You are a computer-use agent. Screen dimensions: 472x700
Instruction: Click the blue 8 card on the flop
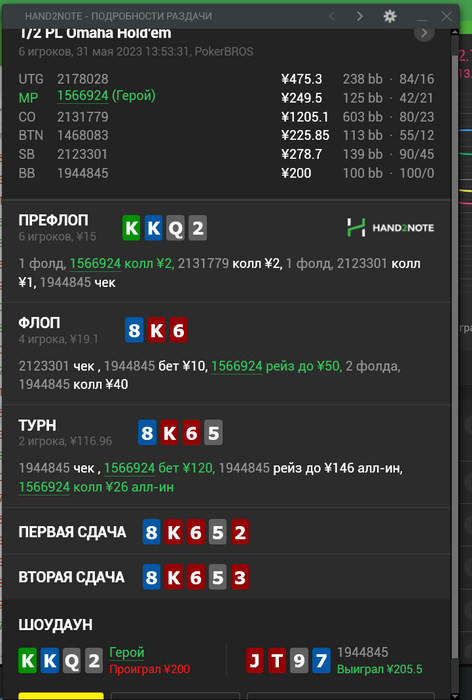pyautogui.click(x=134, y=330)
